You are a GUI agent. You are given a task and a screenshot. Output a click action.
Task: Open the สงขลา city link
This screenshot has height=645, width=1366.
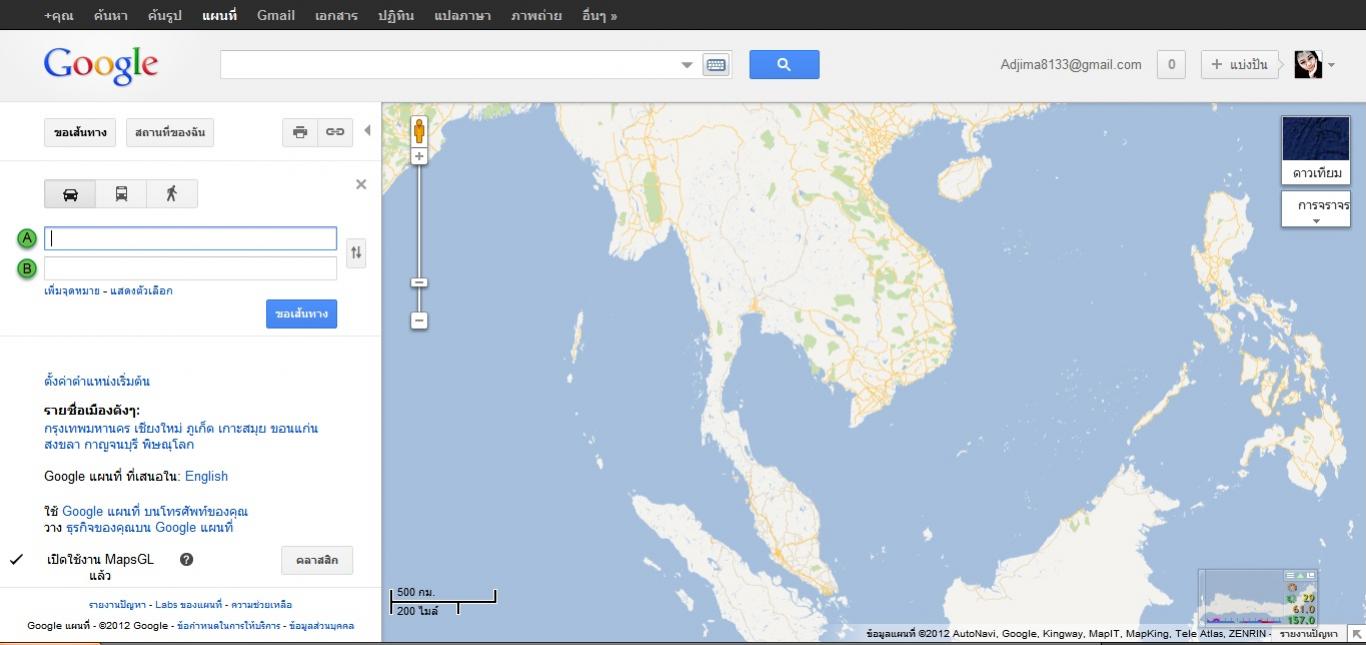63,445
